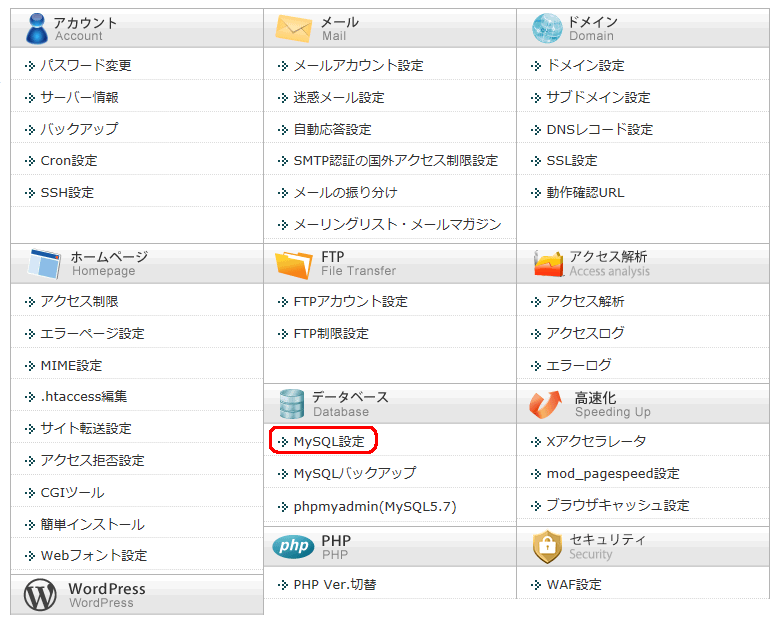Open WAF設定 link
This screenshot has height=623, width=781.
point(574,584)
